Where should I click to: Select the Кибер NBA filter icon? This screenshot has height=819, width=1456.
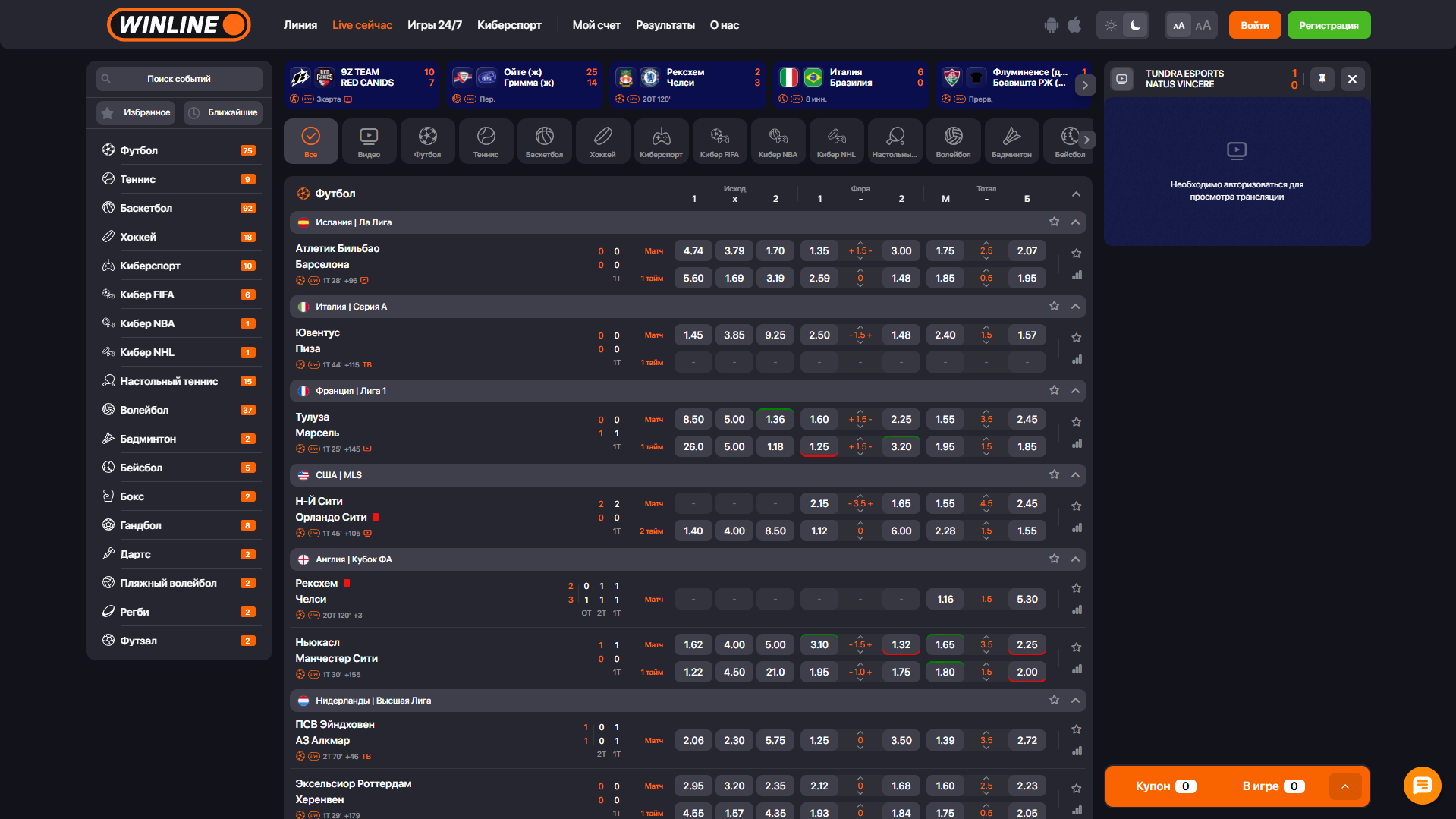pyautogui.click(x=778, y=141)
